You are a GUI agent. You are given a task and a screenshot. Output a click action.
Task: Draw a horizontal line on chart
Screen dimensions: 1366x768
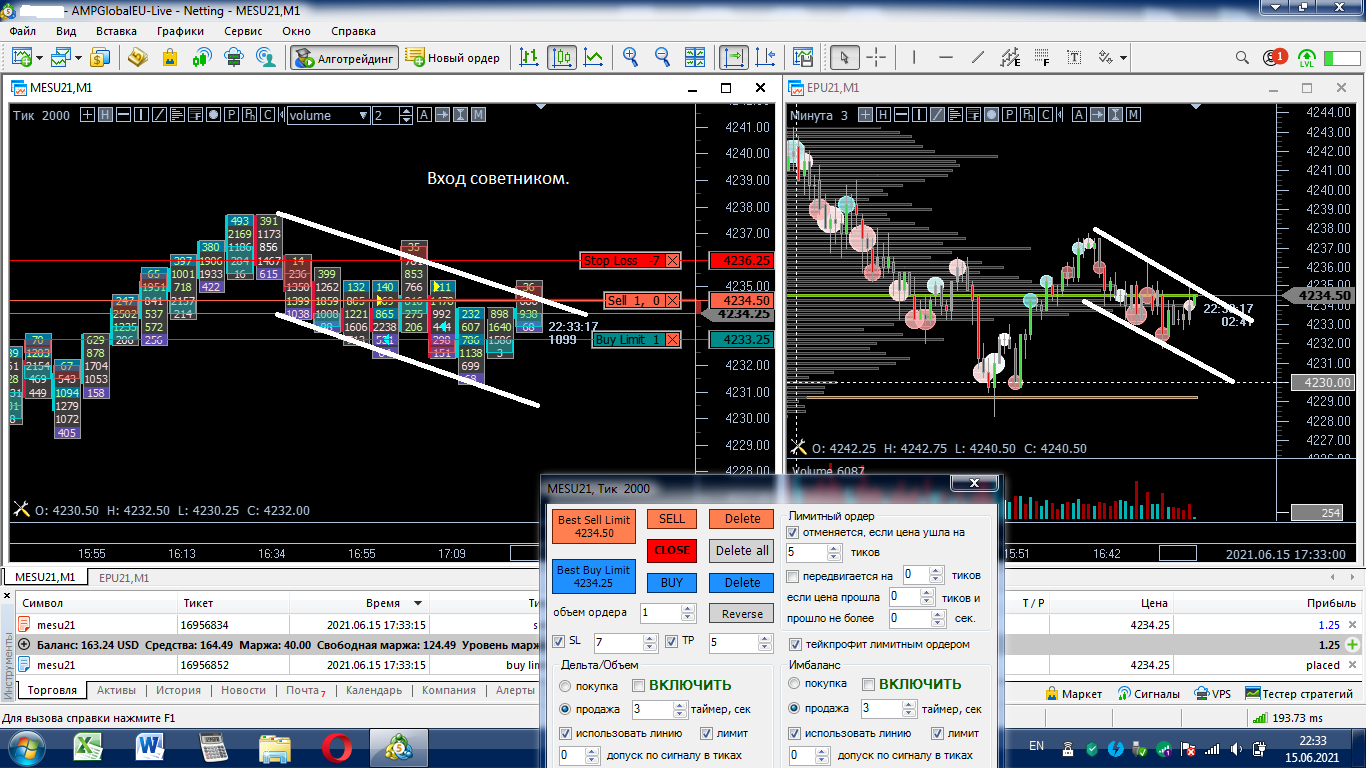pos(946,58)
